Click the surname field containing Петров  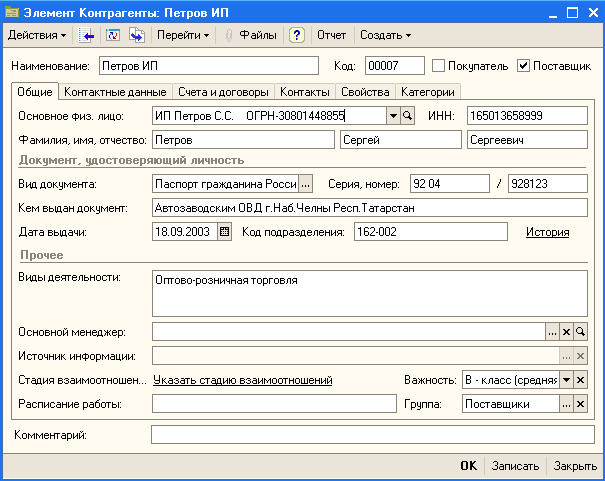(243, 140)
